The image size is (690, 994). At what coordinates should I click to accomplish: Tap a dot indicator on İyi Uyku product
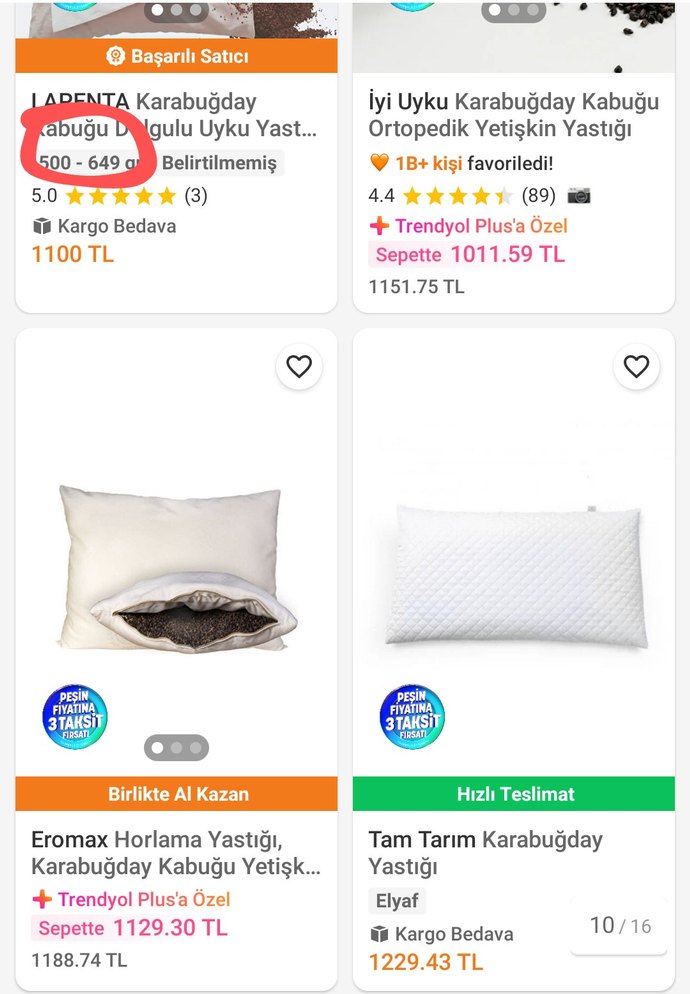pos(494,10)
